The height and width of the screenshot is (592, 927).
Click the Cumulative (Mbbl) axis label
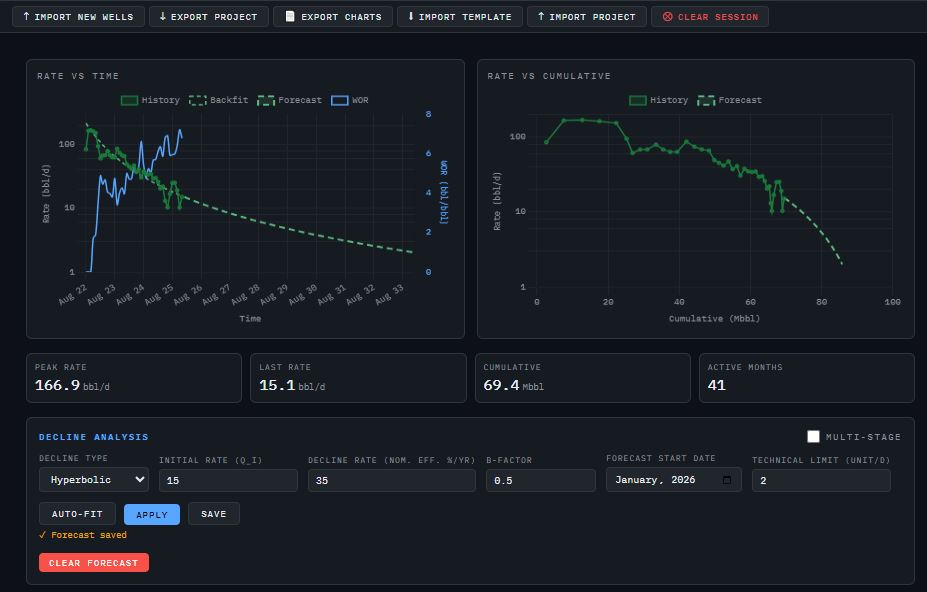point(714,318)
